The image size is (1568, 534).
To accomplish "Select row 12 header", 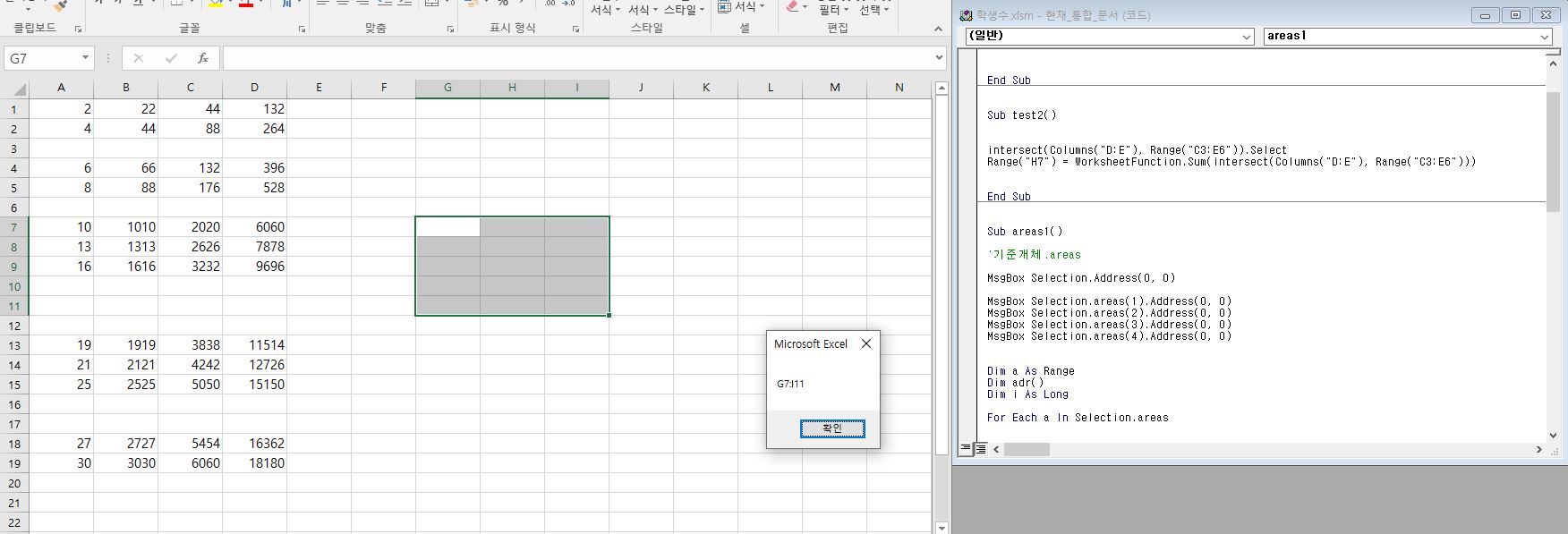I will [14, 326].
